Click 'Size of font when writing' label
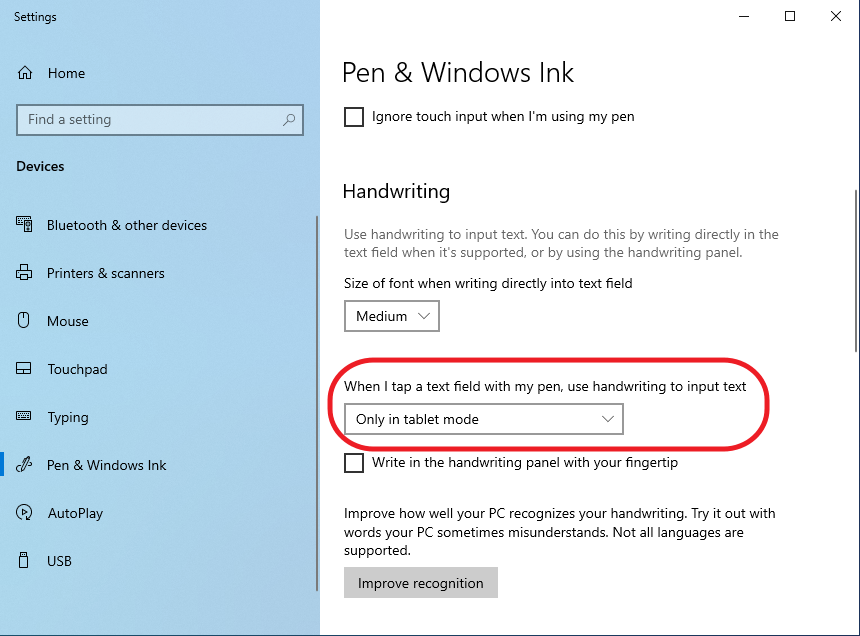This screenshot has height=636, width=860. 488,283
